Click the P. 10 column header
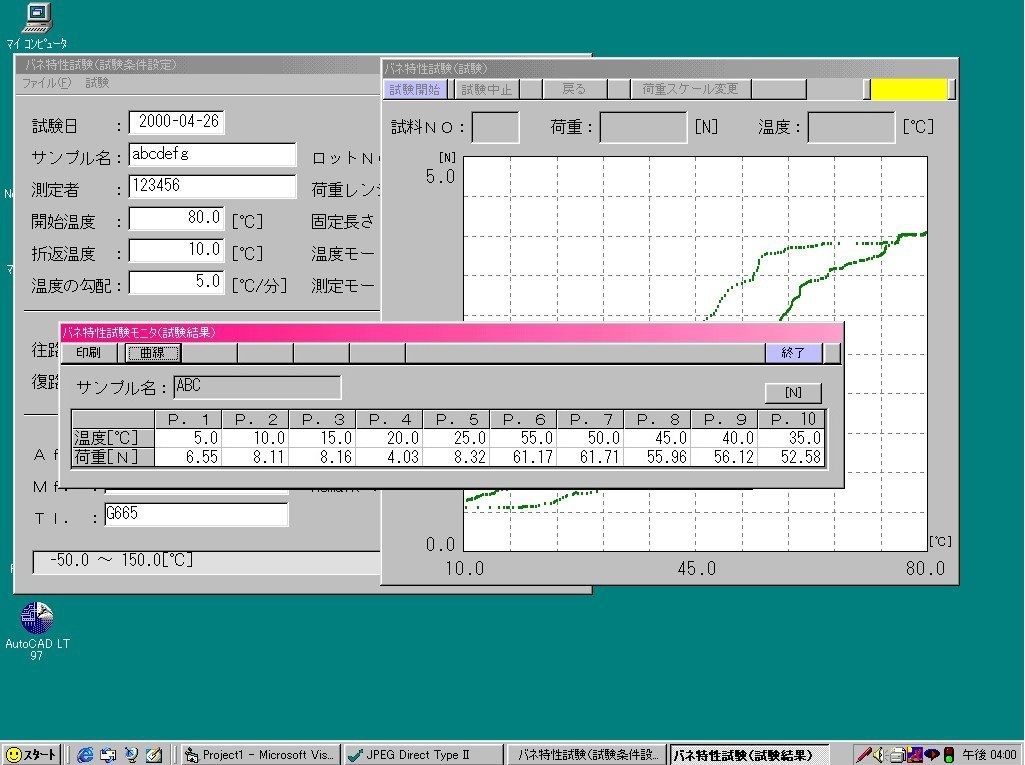 tap(792, 419)
